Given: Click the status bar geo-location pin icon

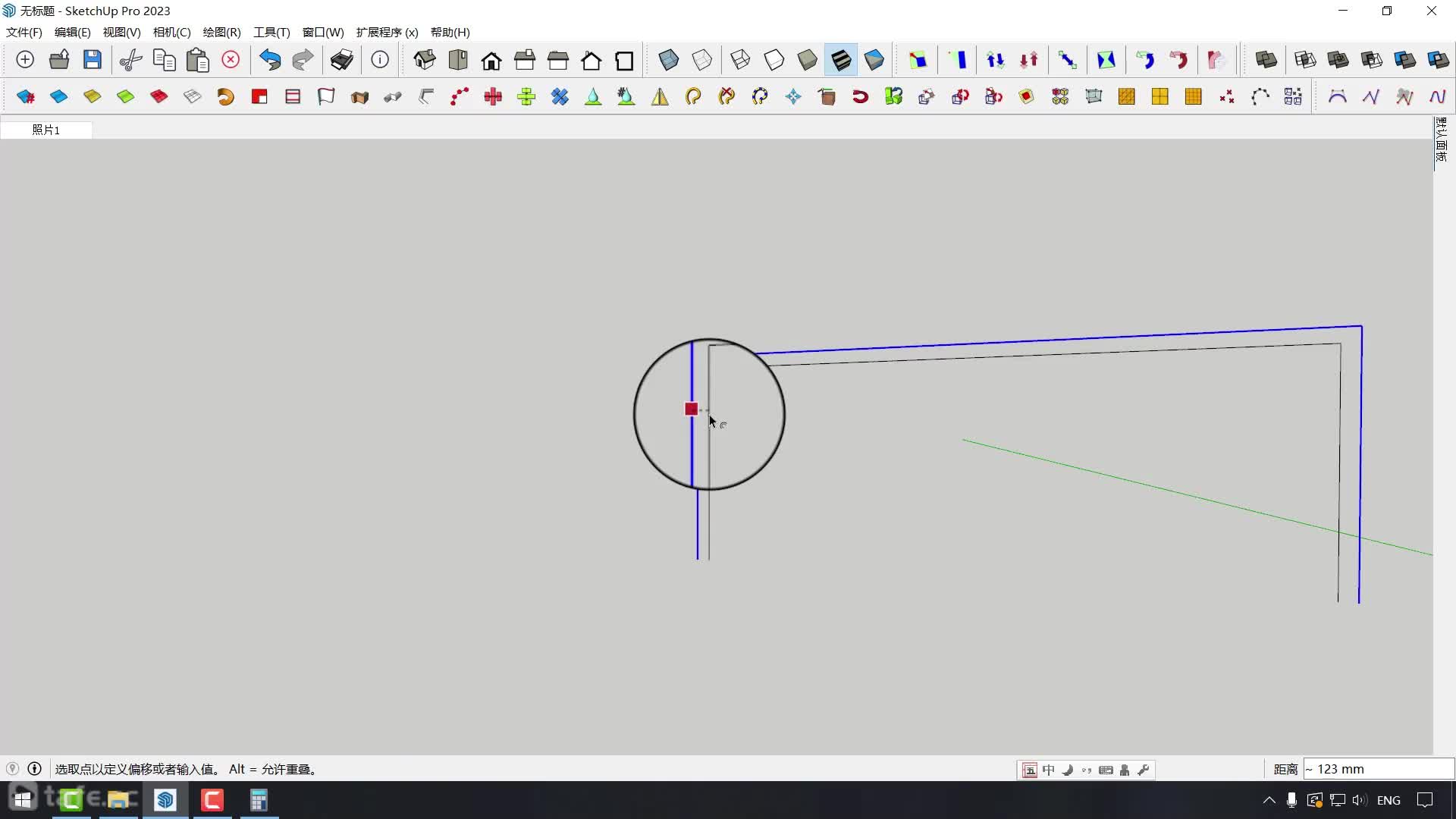Looking at the screenshot, I should 12,769.
